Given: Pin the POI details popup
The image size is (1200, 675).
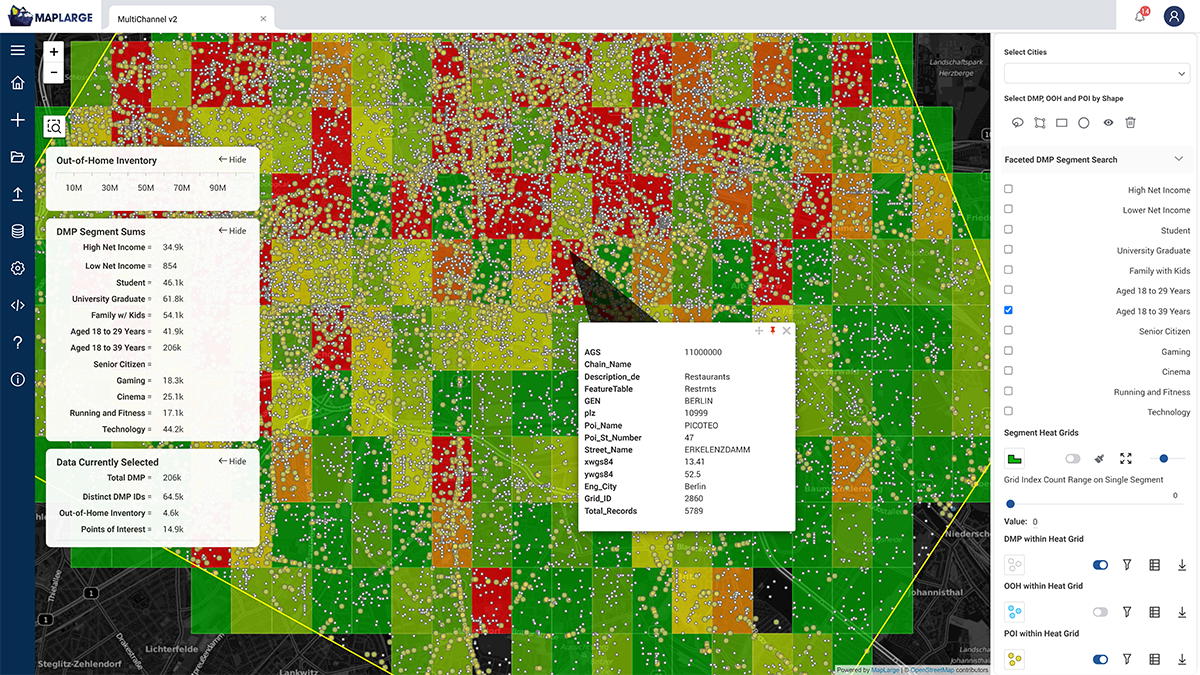Looking at the screenshot, I should click(772, 330).
